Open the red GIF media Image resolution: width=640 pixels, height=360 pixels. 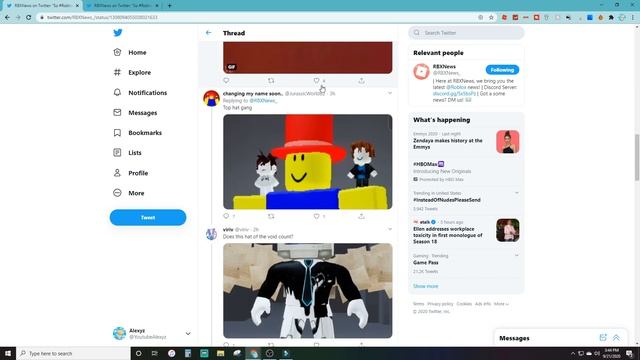(308, 58)
